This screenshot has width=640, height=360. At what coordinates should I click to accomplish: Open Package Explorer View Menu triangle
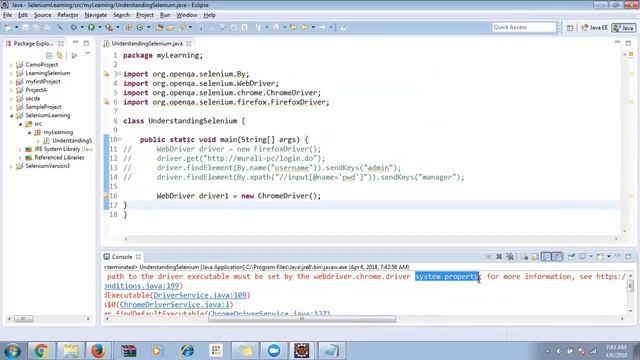87,54
